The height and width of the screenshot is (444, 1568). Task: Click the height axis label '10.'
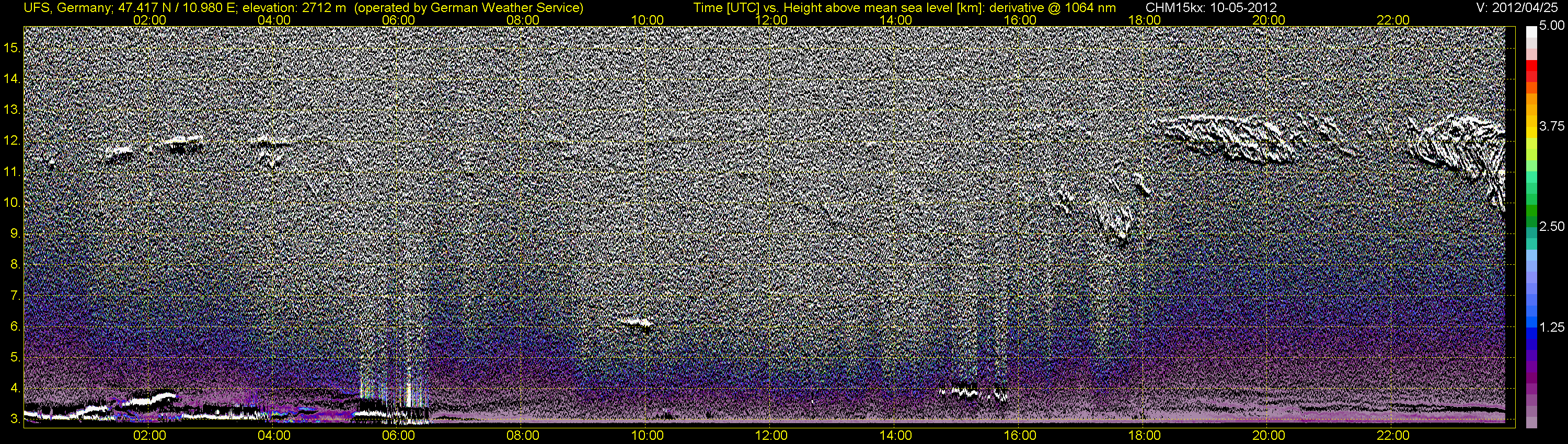(x=12, y=203)
